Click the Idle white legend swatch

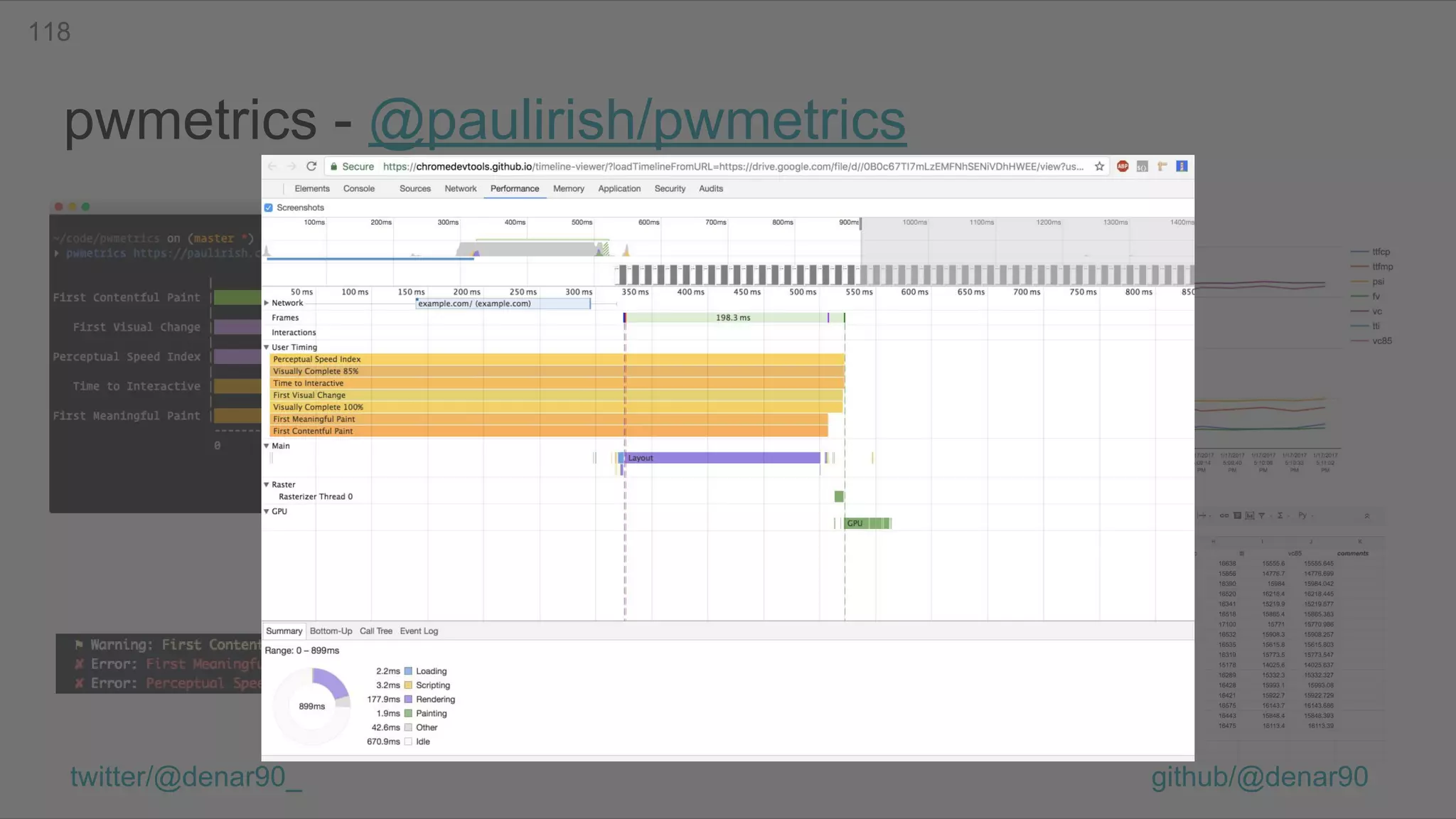click(x=409, y=742)
